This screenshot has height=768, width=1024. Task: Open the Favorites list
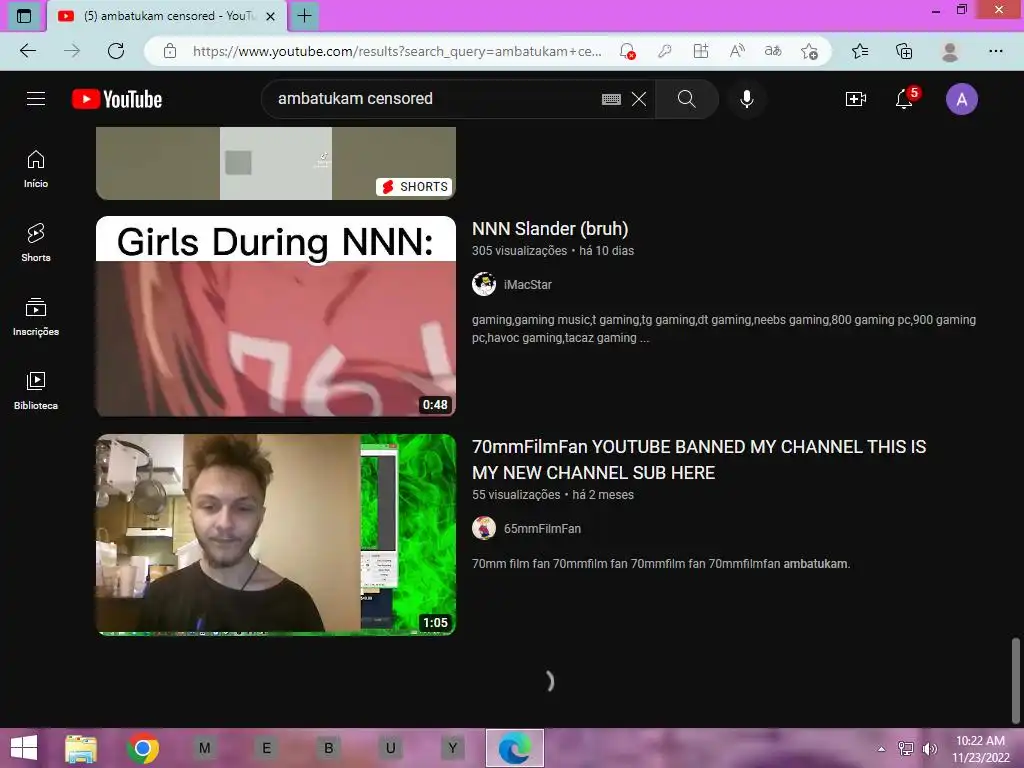coord(860,51)
